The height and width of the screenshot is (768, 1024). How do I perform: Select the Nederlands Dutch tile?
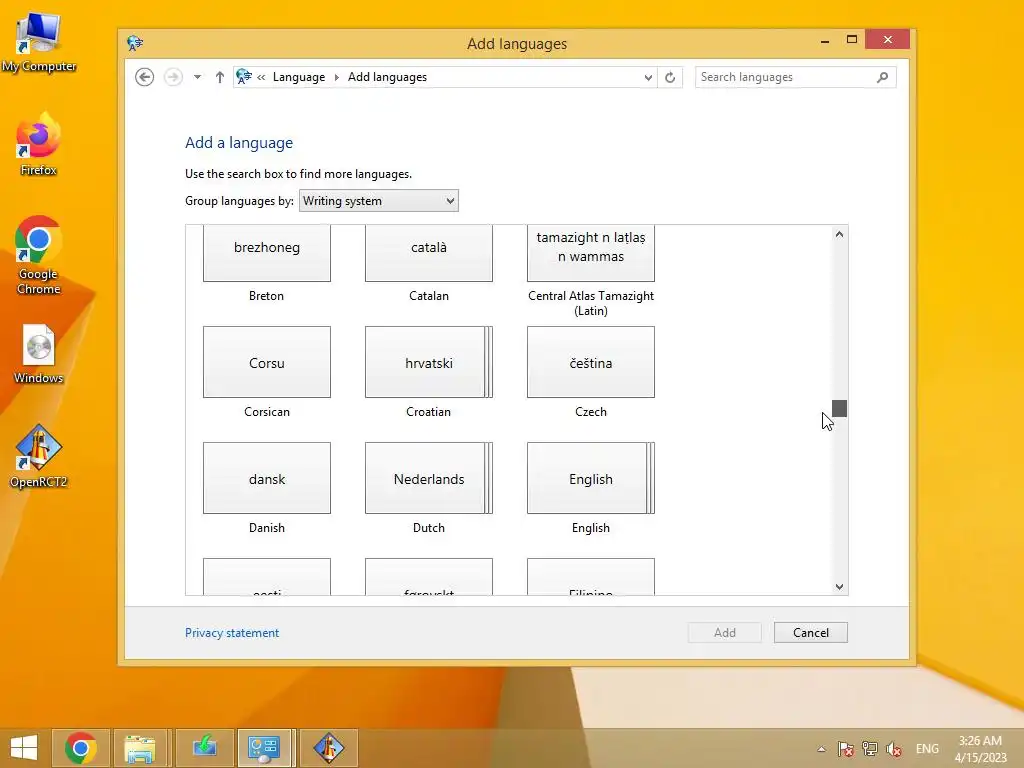[428, 478]
